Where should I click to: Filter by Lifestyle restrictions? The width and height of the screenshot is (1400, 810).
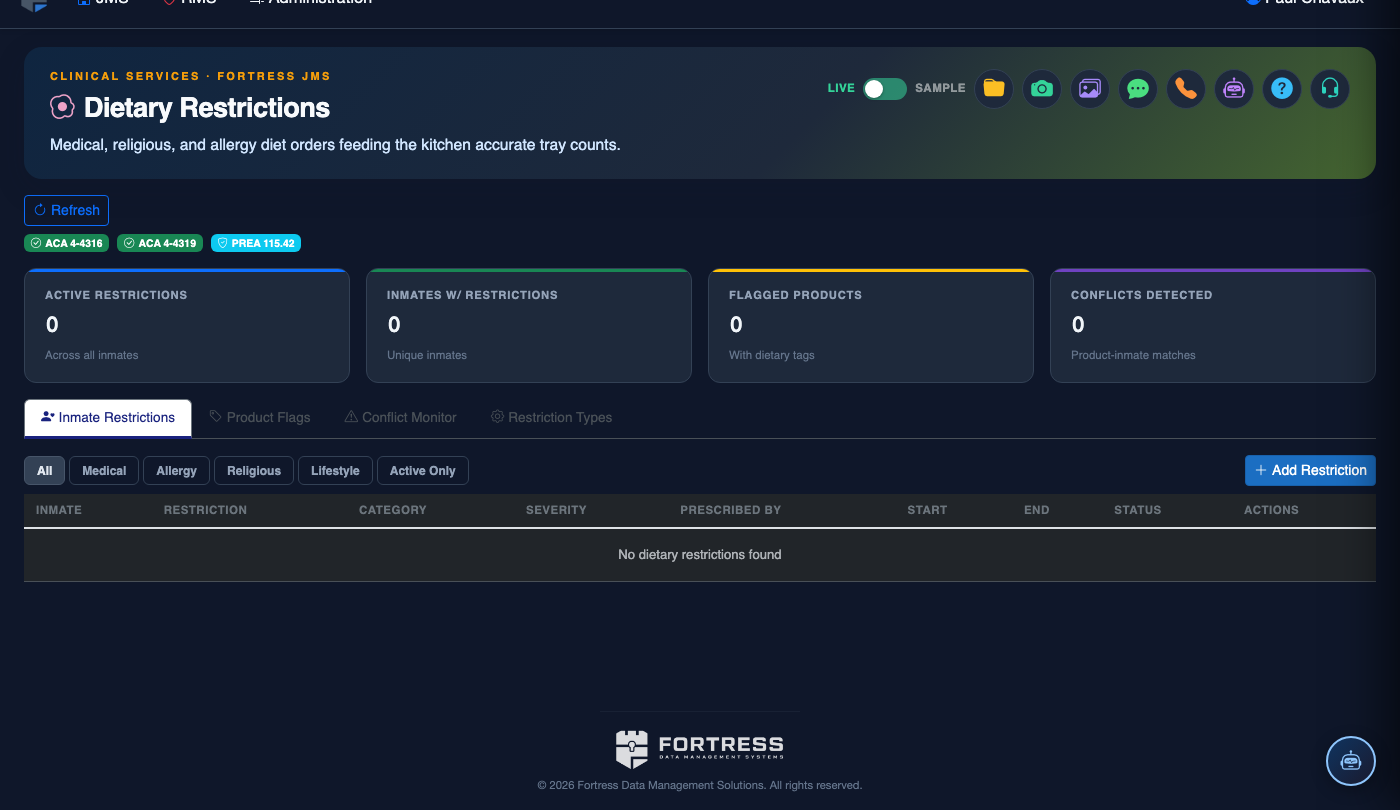pos(335,471)
